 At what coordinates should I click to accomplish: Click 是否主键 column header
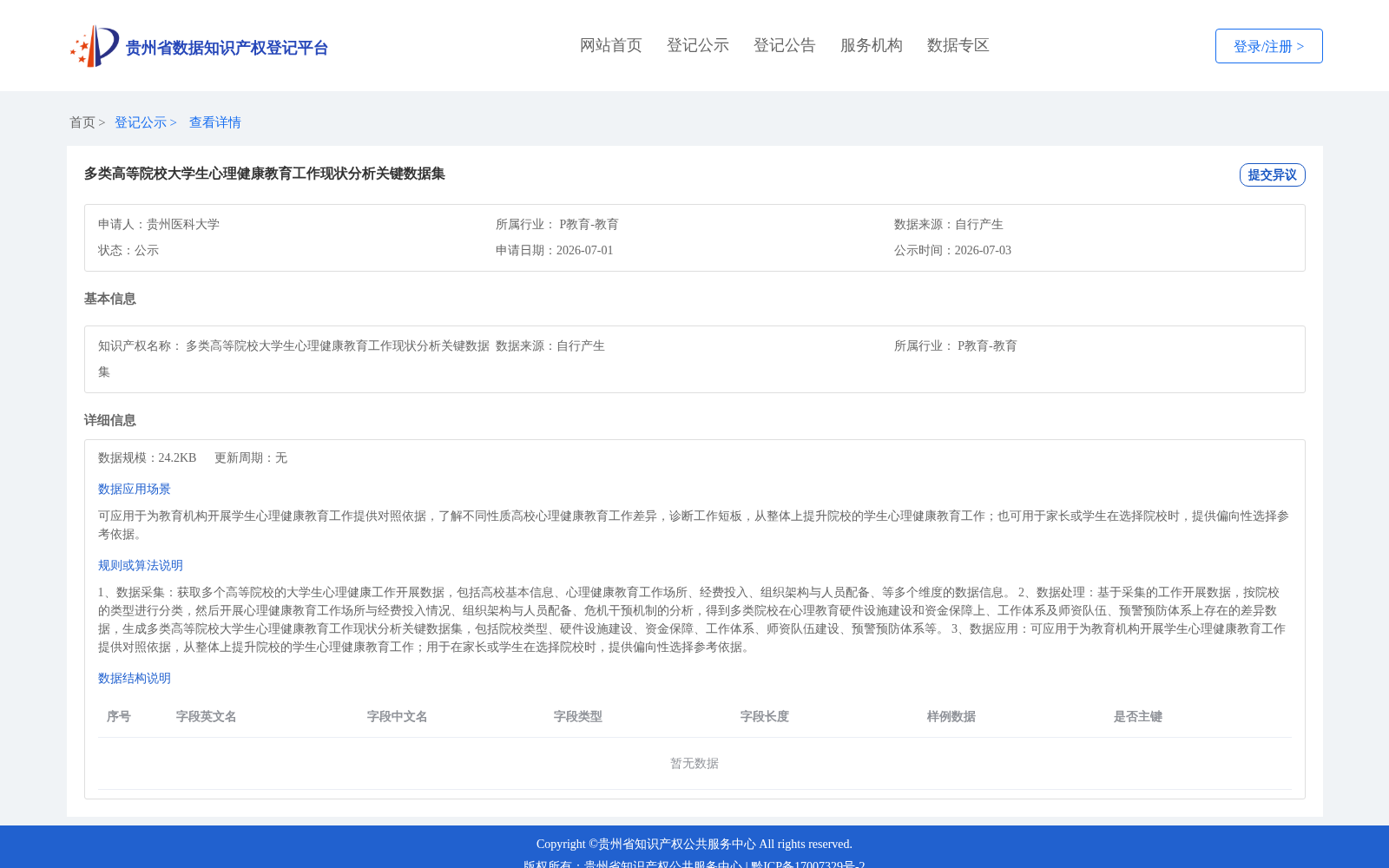1138,716
